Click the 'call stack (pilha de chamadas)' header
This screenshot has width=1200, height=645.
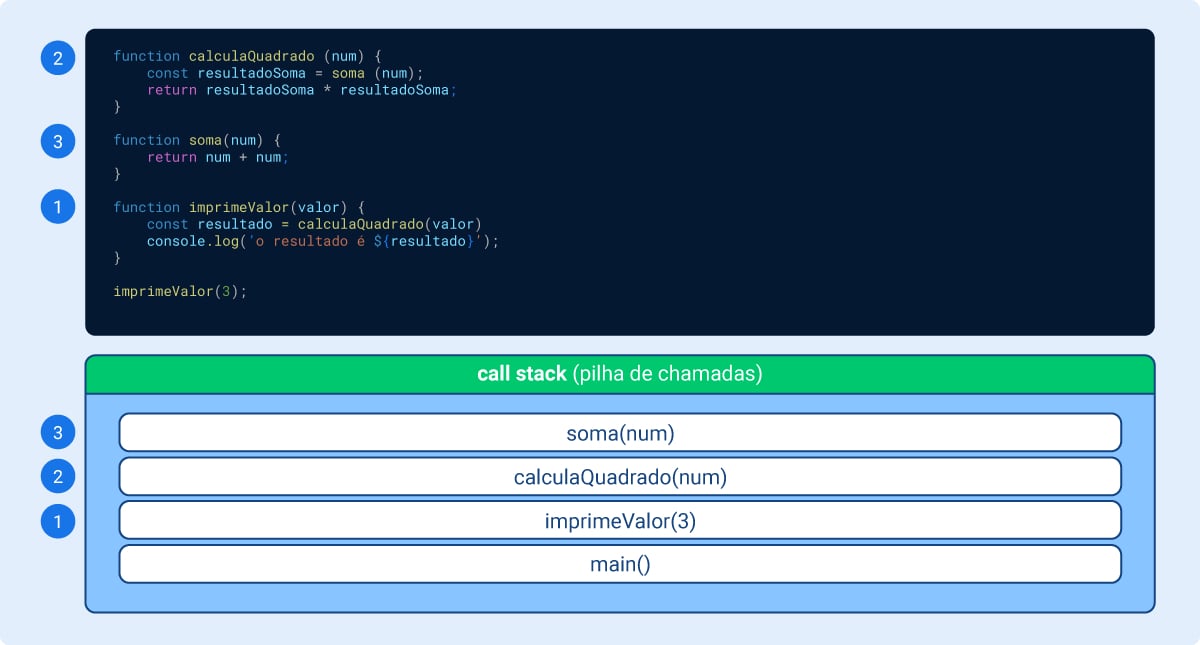[620, 374]
